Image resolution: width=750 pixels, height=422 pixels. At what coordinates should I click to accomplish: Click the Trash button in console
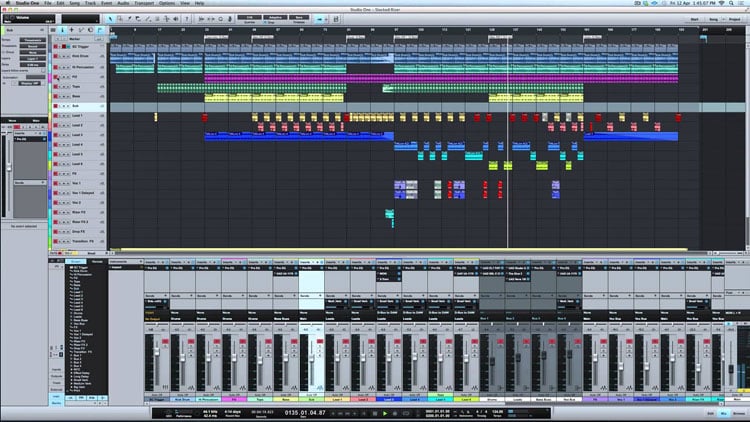pos(56,383)
